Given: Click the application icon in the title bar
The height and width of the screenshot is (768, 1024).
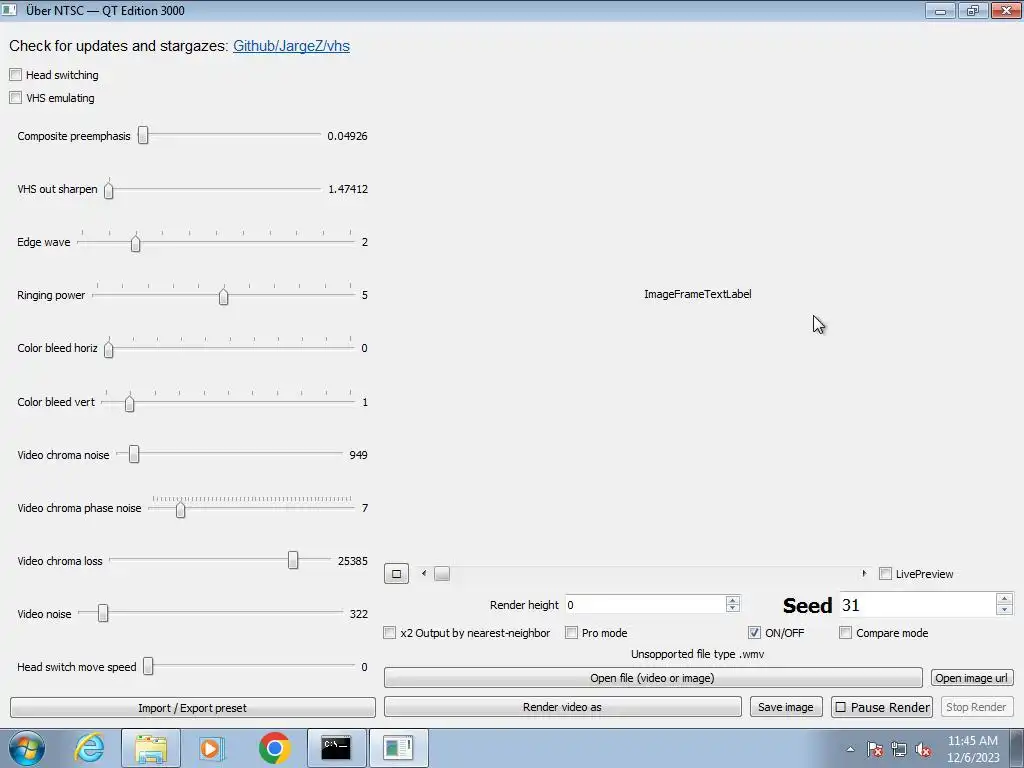Looking at the screenshot, I should [9, 10].
